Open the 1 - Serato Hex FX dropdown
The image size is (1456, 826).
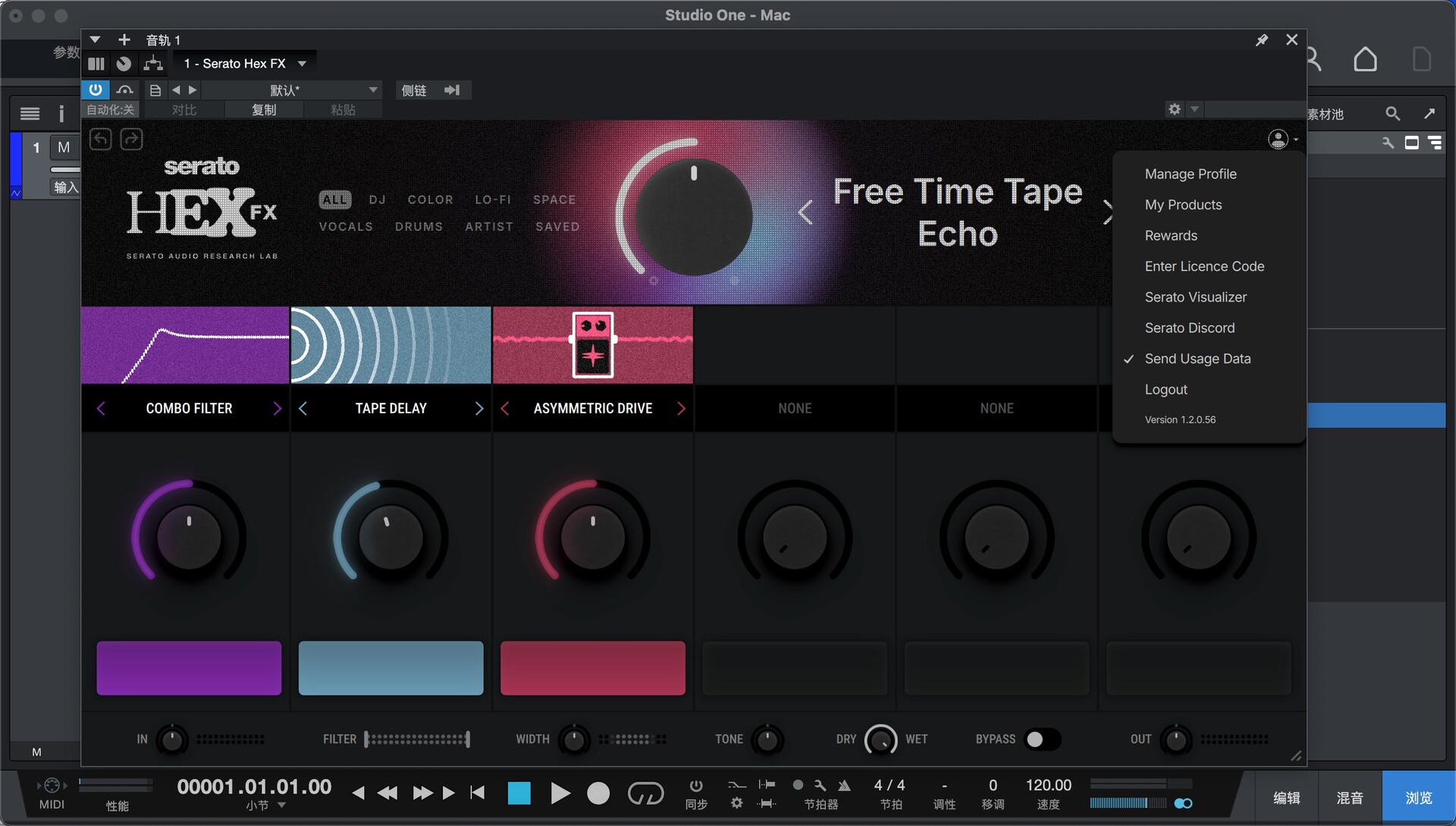(302, 64)
